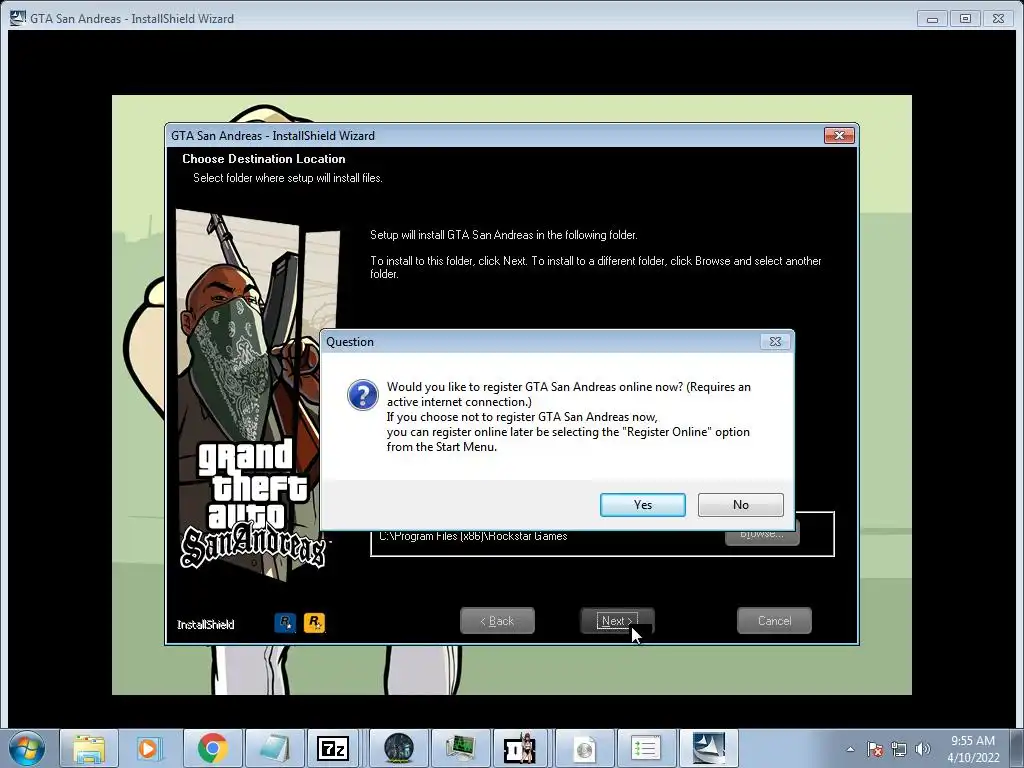This screenshot has height=768, width=1024.
Task: Show hidden system tray icons
Action: (850, 749)
